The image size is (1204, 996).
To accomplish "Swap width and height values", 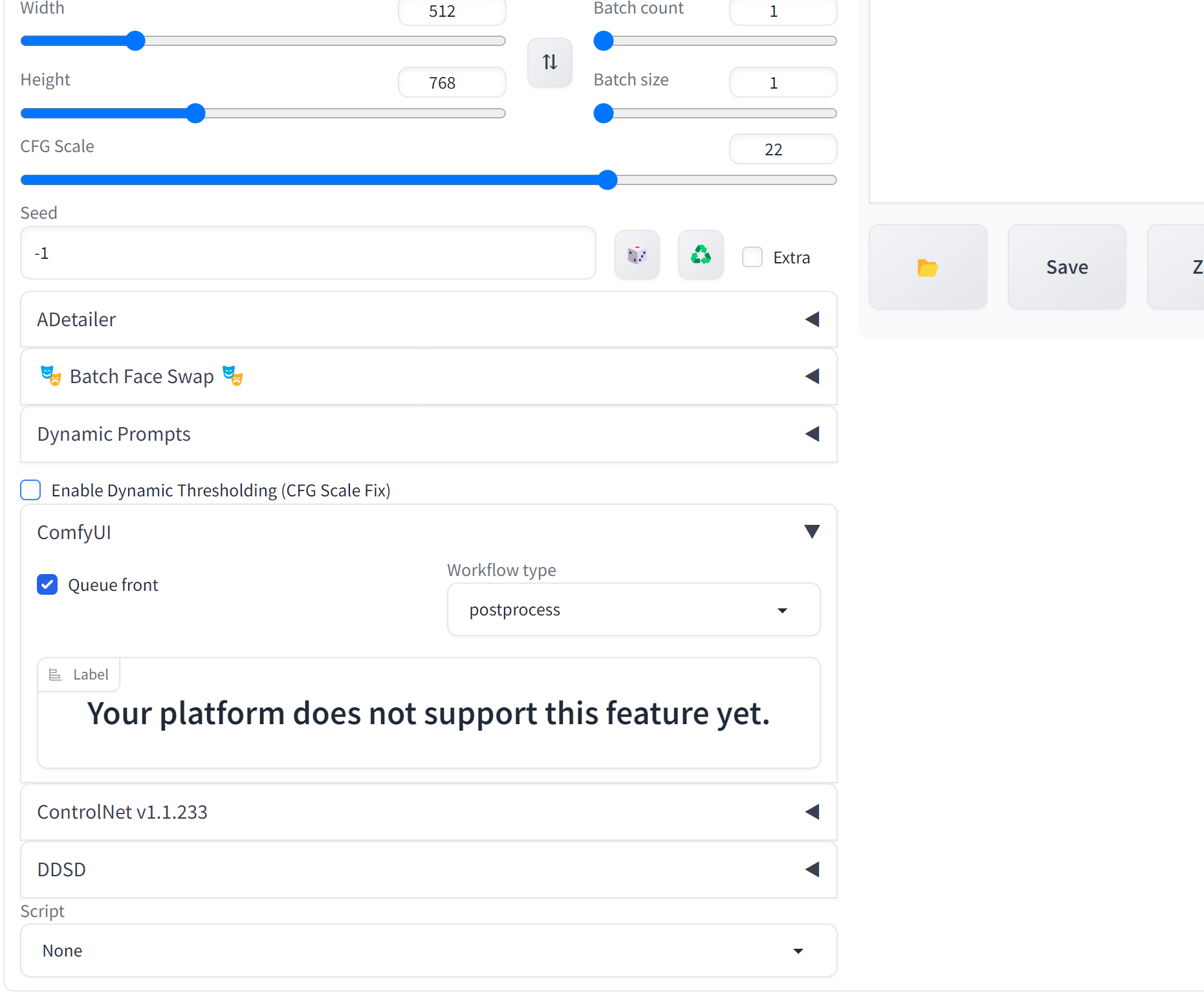I will point(549,62).
